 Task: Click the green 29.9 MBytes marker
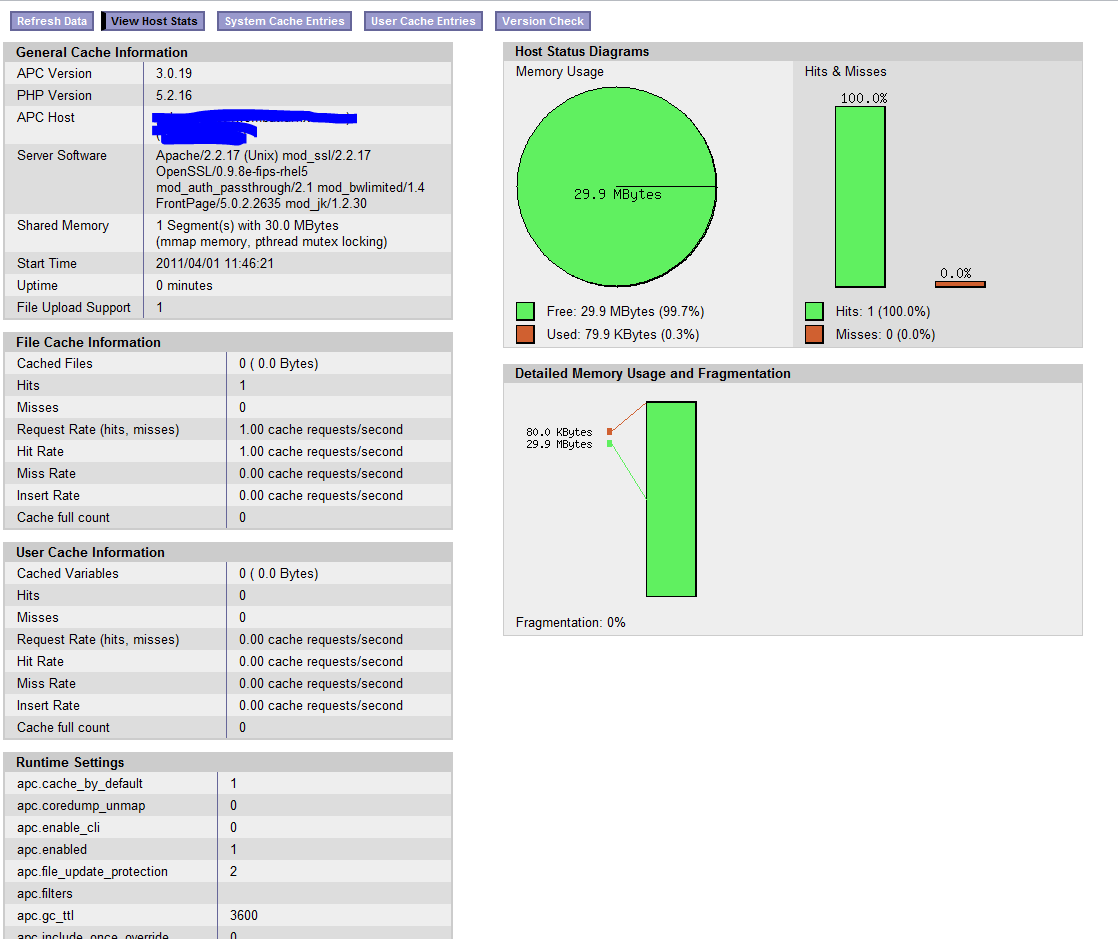[609, 444]
